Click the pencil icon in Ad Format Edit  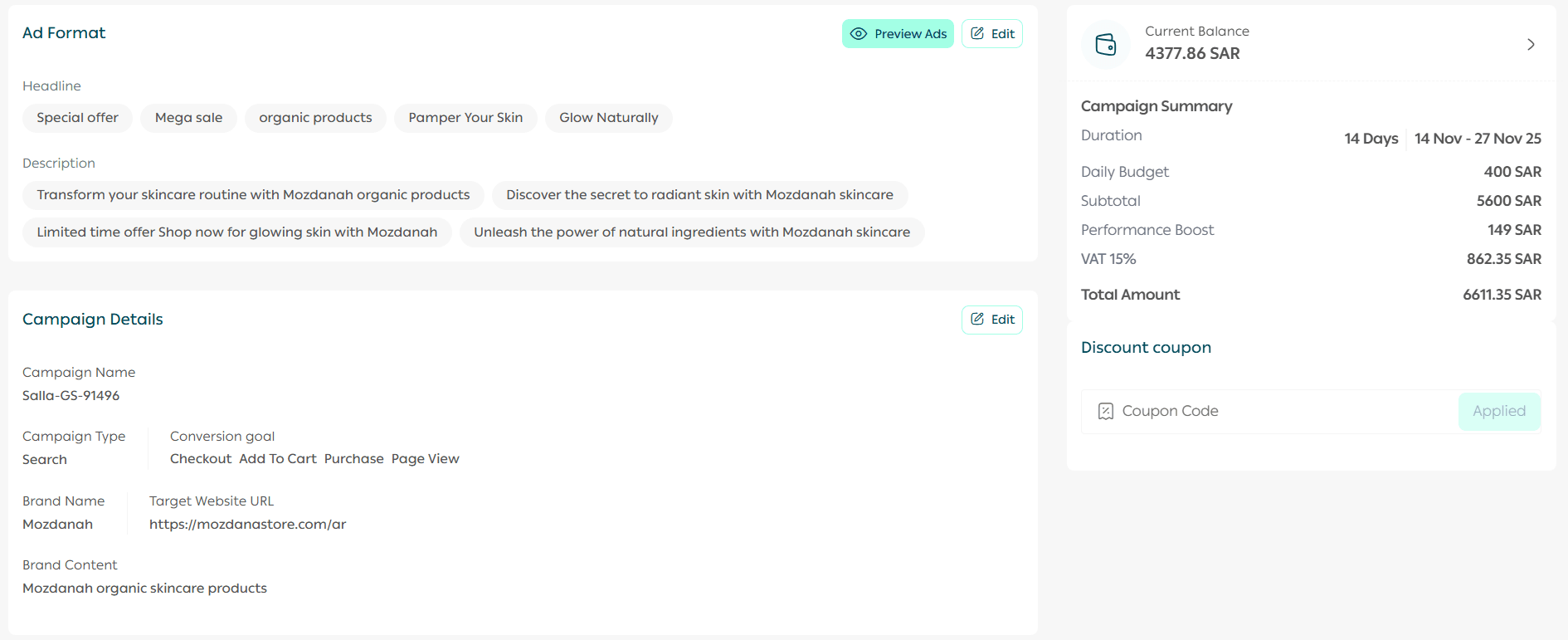pyautogui.click(x=977, y=34)
